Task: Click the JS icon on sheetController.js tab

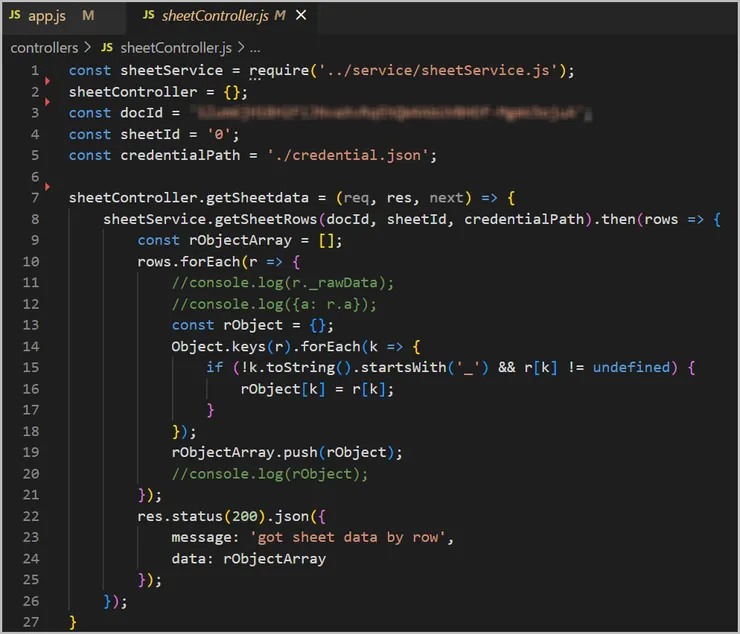Action: point(149,15)
